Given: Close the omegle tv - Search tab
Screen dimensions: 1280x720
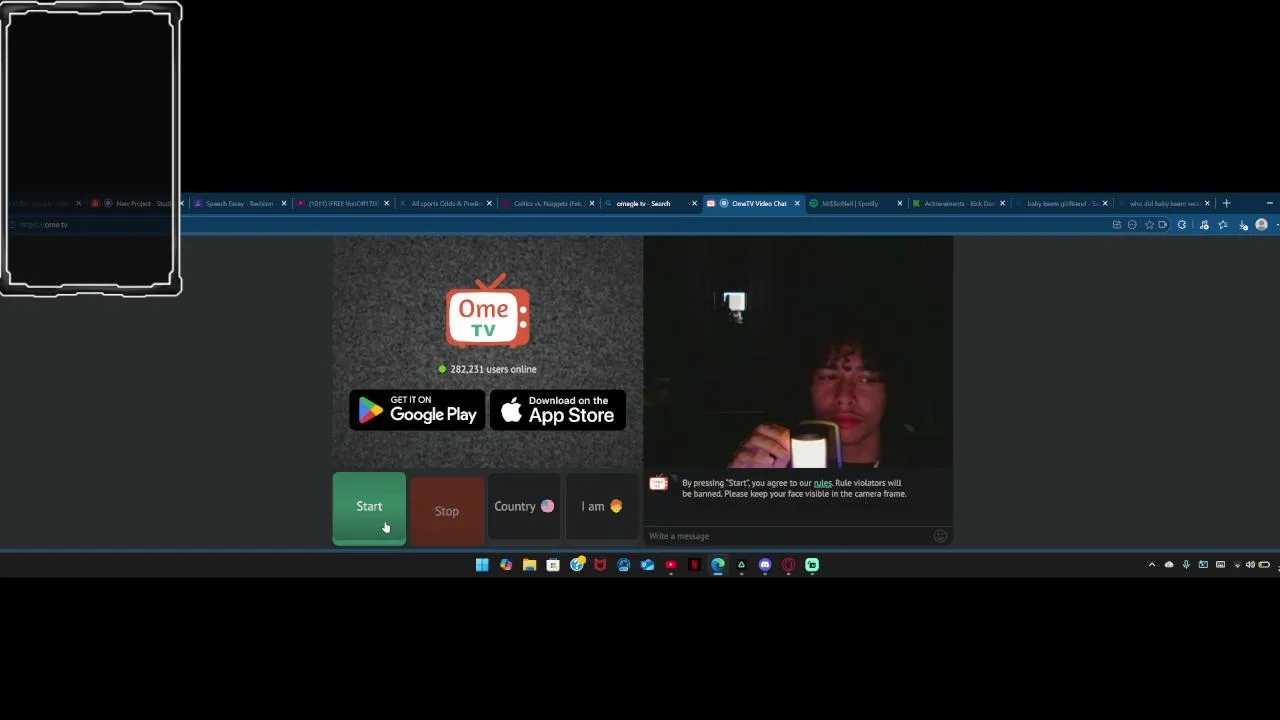Looking at the screenshot, I should click(694, 204).
